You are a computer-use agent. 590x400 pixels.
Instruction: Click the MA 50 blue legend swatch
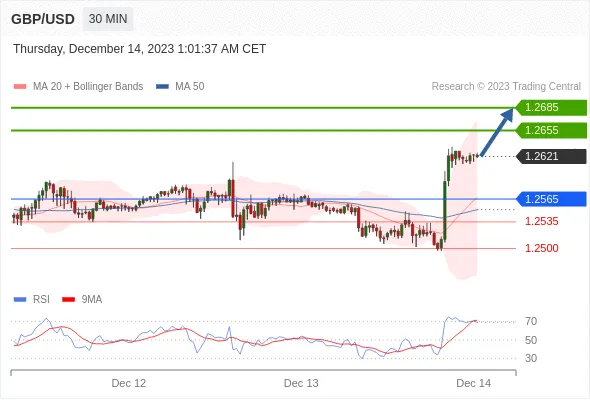[162, 87]
